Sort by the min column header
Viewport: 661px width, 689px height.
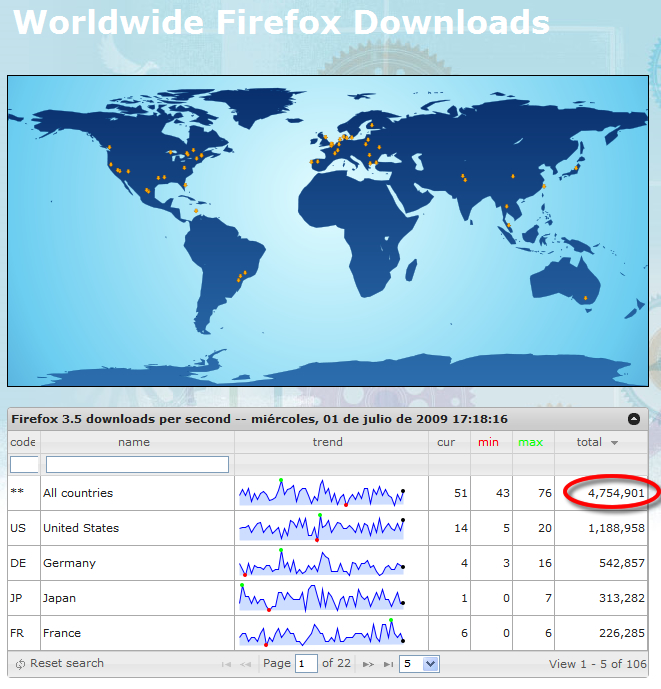pos(488,442)
